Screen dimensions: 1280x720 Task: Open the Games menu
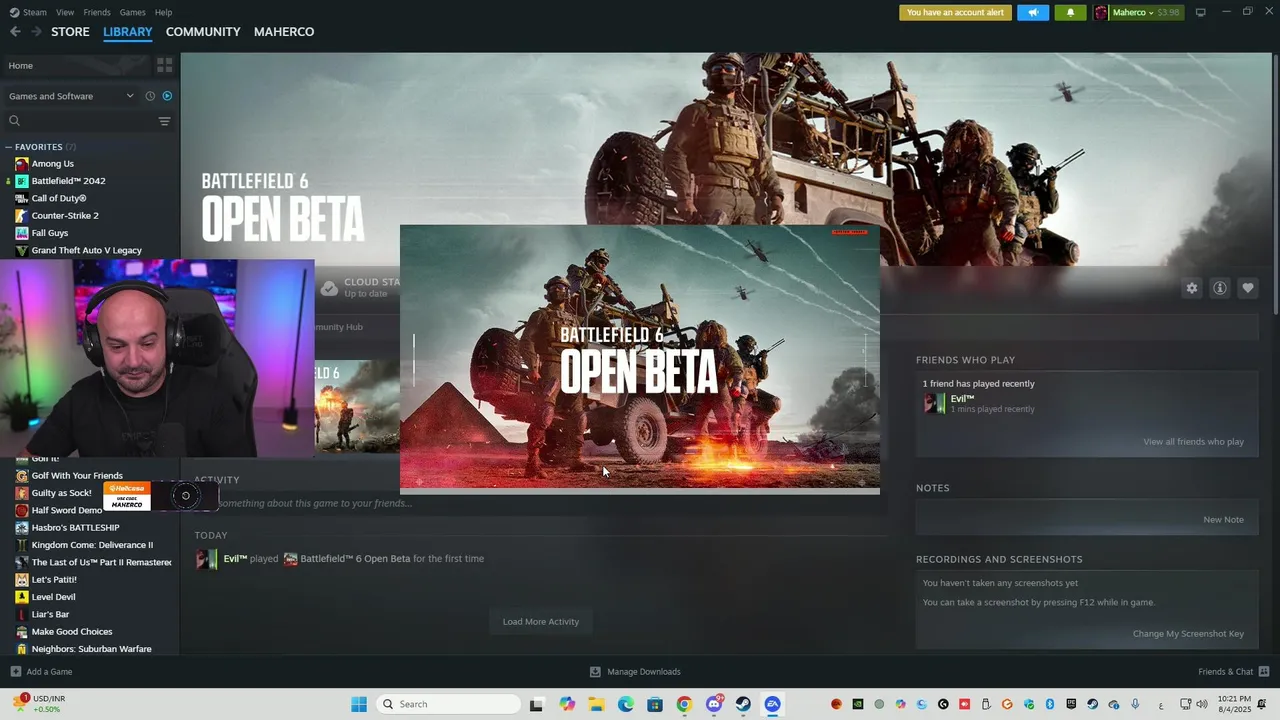(133, 12)
